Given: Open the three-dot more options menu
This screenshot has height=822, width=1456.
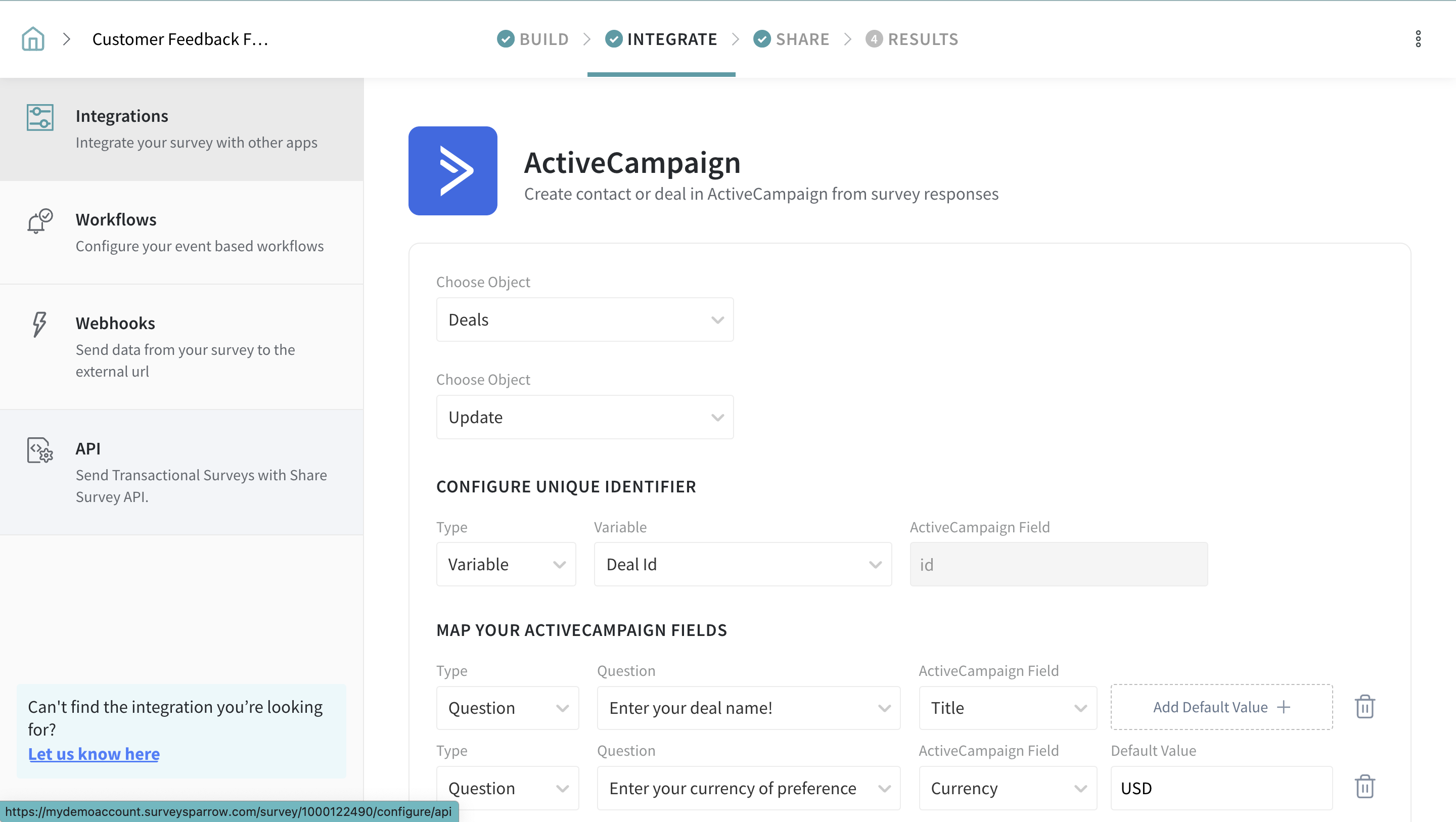Looking at the screenshot, I should pos(1418,39).
